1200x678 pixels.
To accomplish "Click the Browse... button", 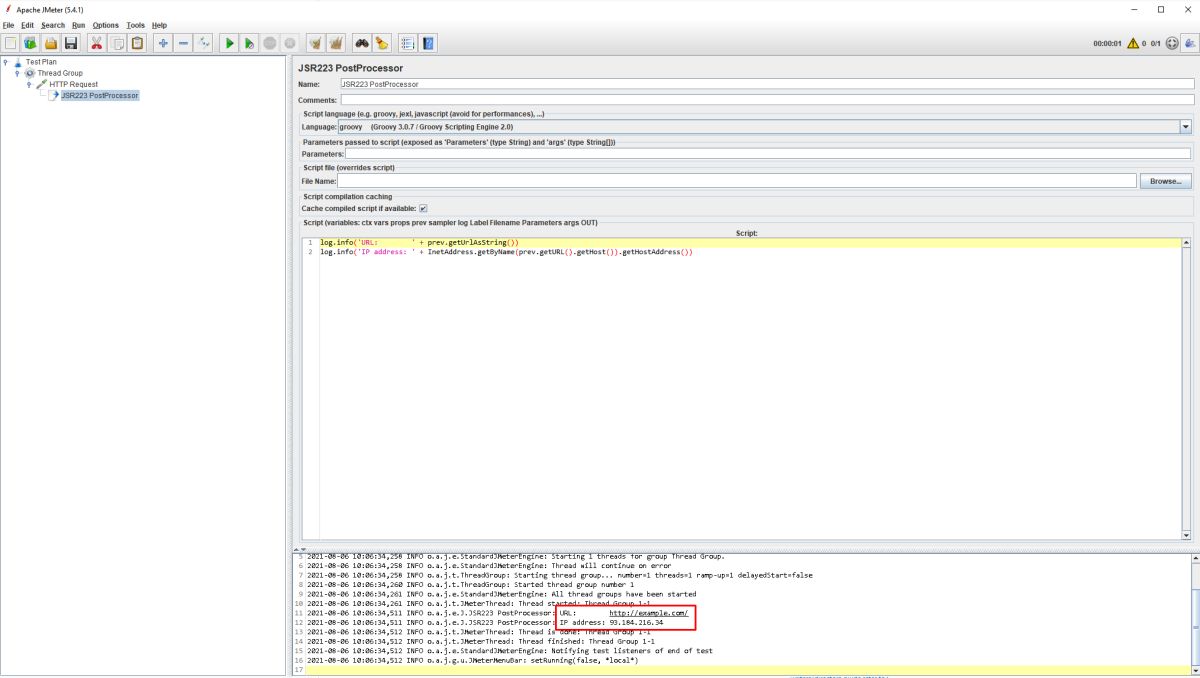I will (x=1166, y=181).
